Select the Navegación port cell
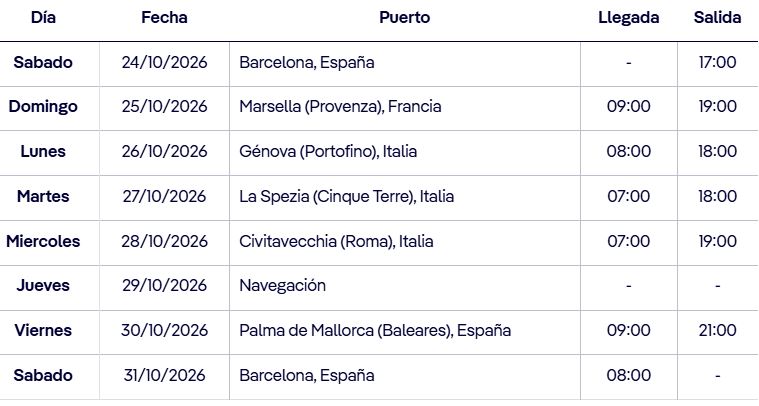This screenshot has width=759, height=406. (283, 286)
